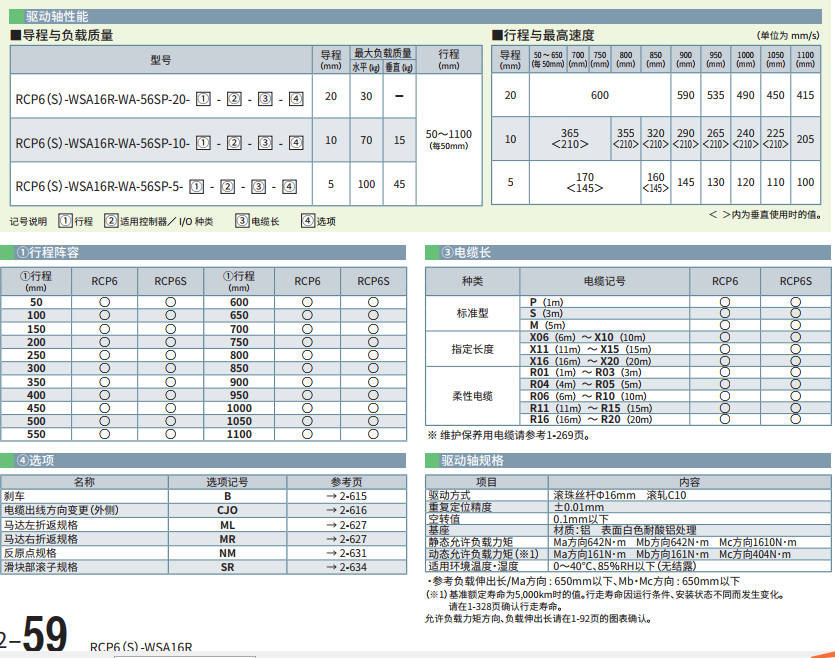The image size is (835, 658).
Task: Click the P (1m) cable code
Action: click(546, 302)
